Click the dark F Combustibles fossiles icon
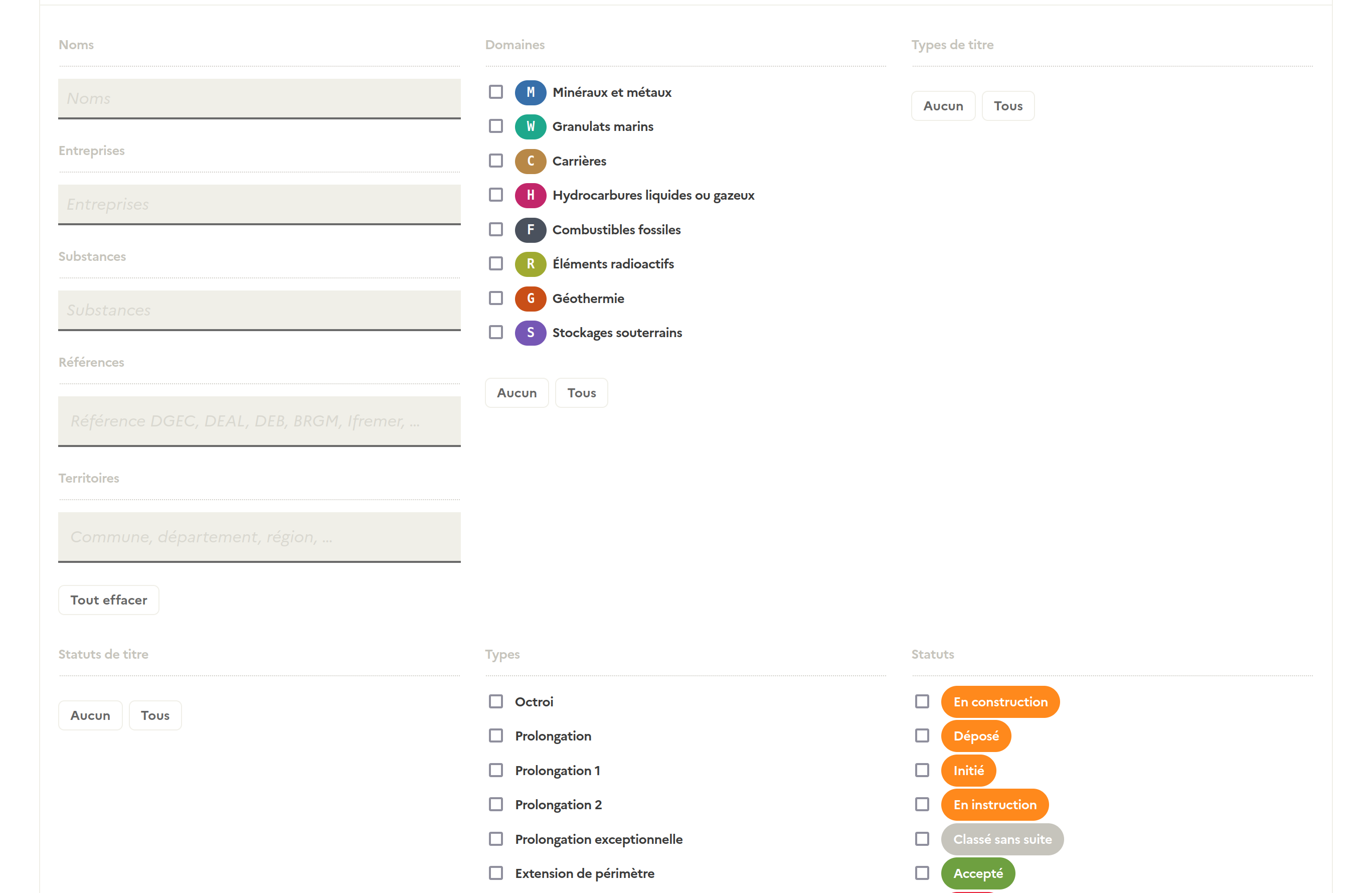The height and width of the screenshot is (893, 1372). (530, 230)
